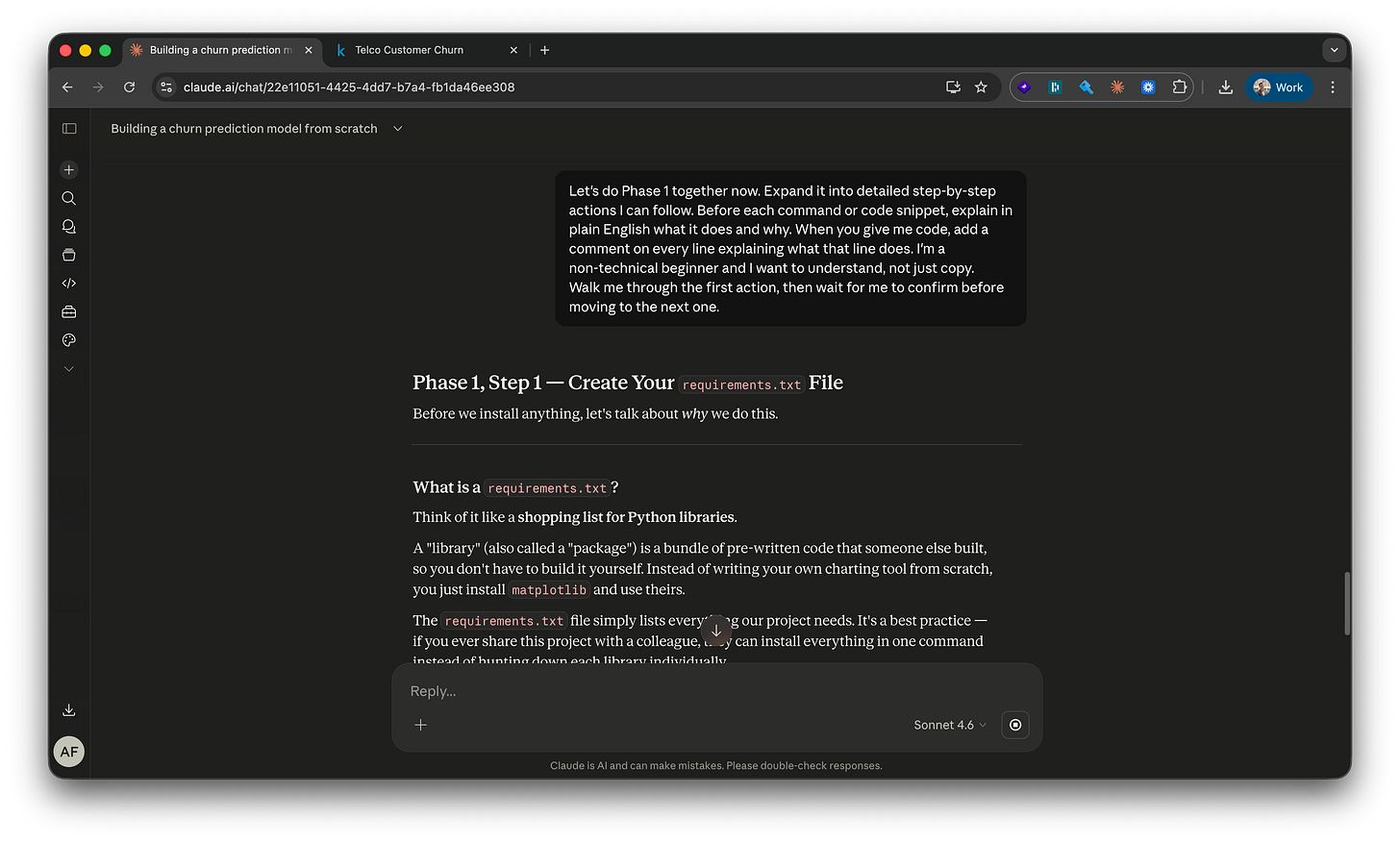Toggle the sidebar open
The image size is (1400, 843).
(68, 128)
